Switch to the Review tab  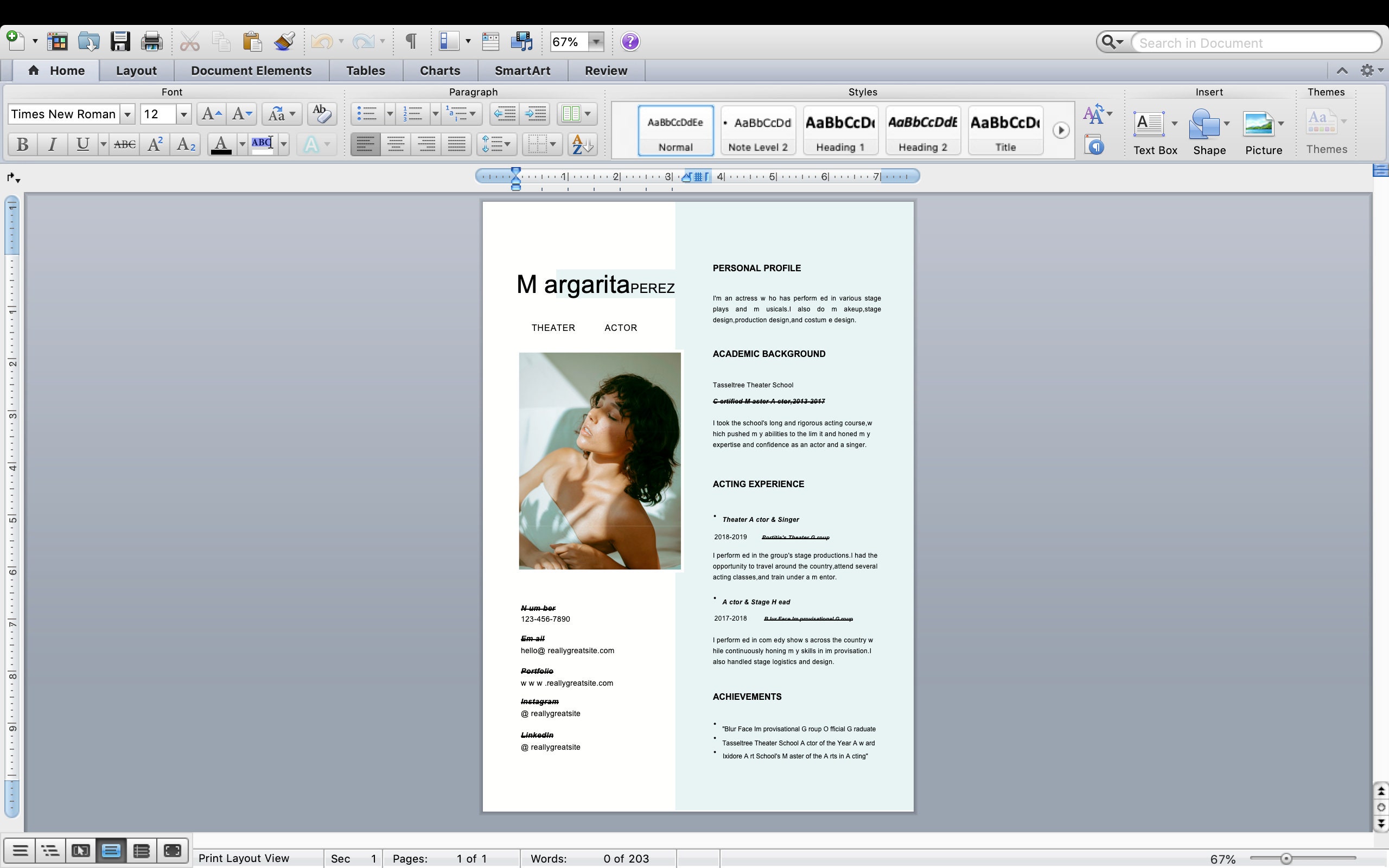606,70
